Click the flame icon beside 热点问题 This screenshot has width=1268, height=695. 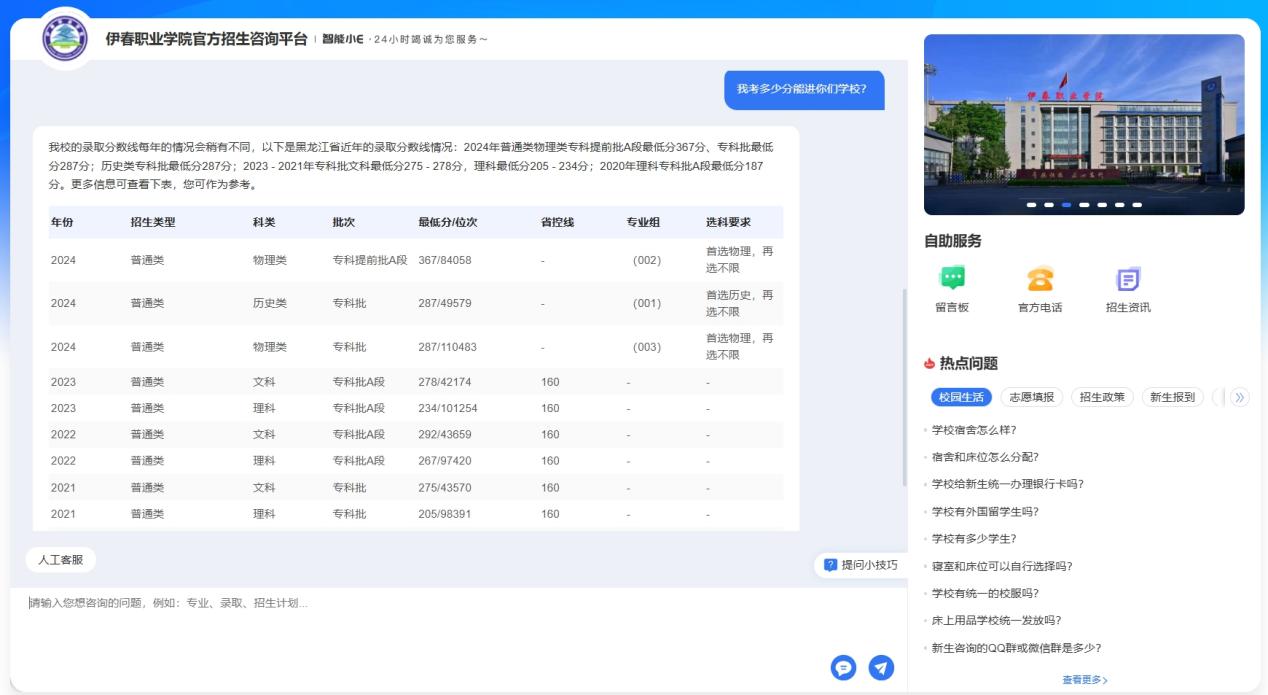click(930, 364)
